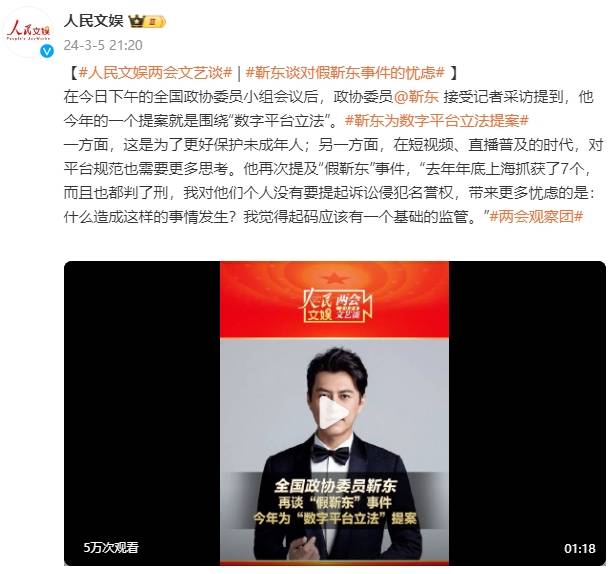The height and width of the screenshot is (574, 612).
Task: Open the 人民文娱 profile avatar
Action: [x=28, y=31]
